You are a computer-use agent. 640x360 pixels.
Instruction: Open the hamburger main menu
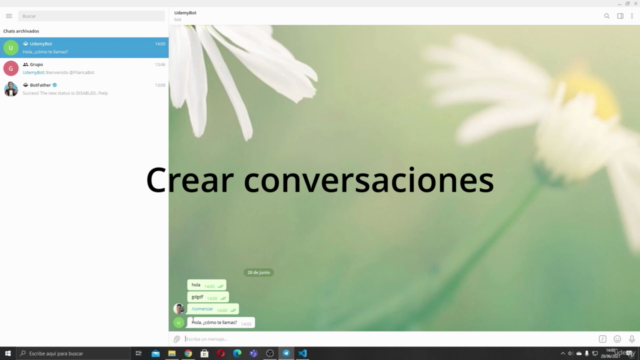click(9, 16)
